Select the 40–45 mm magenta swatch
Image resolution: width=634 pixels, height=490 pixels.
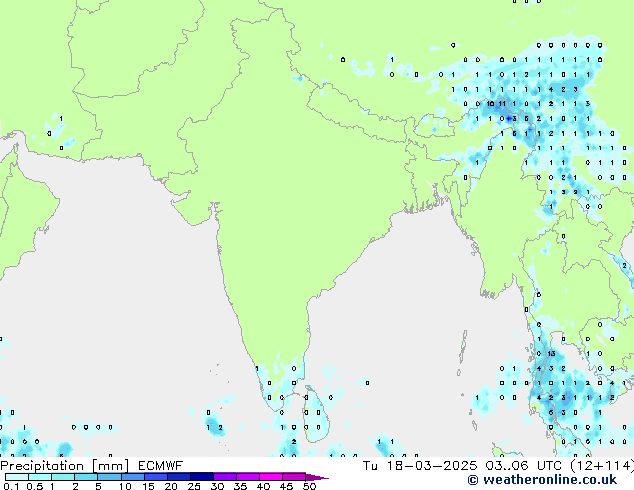coord(271,477)
